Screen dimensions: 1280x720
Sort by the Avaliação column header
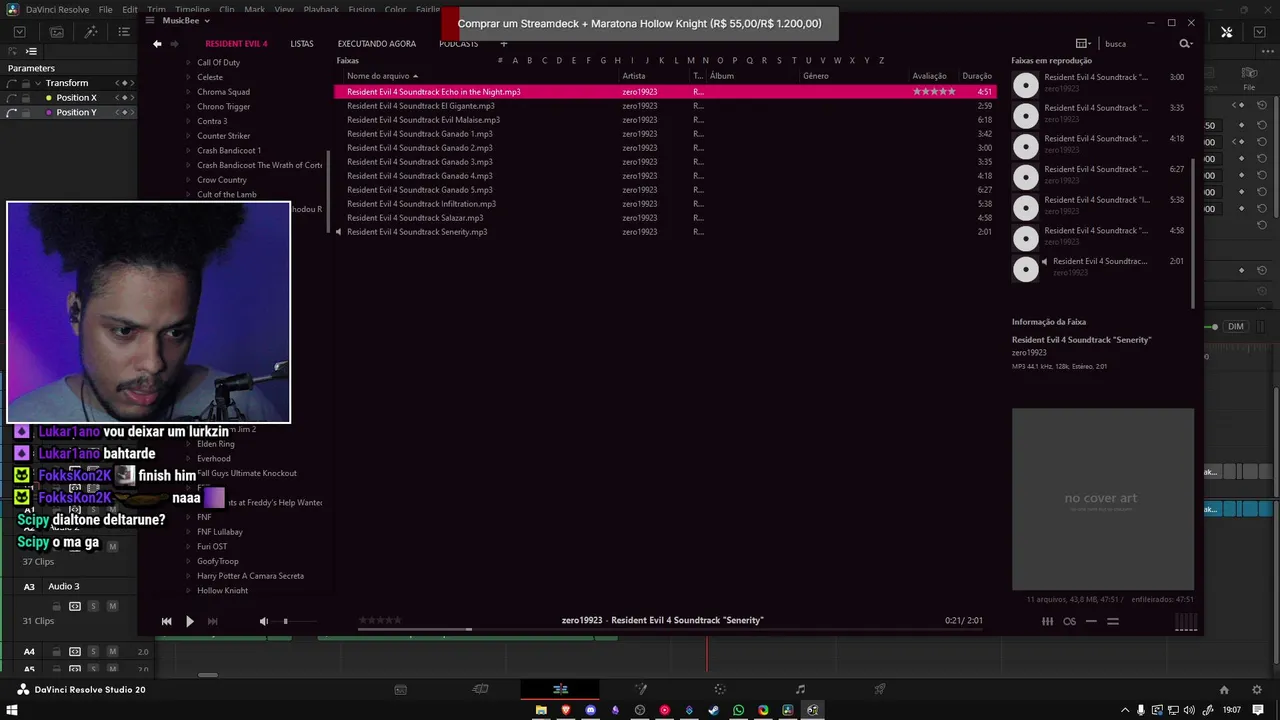[930, 76]
